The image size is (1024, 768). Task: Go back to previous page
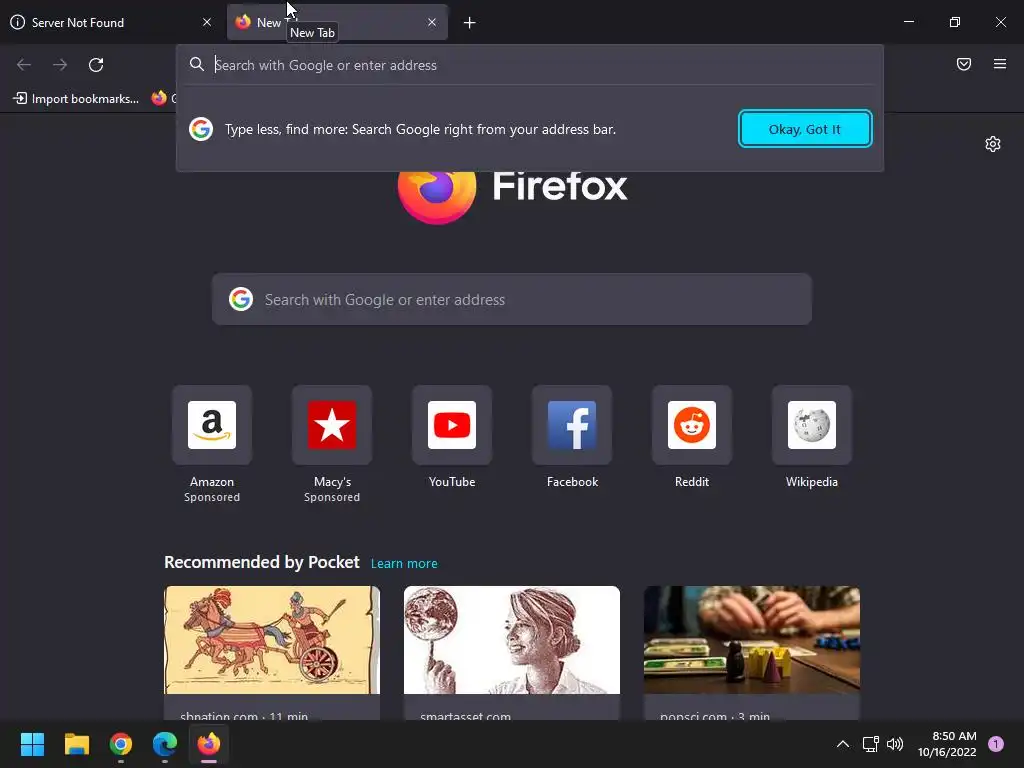24,65
